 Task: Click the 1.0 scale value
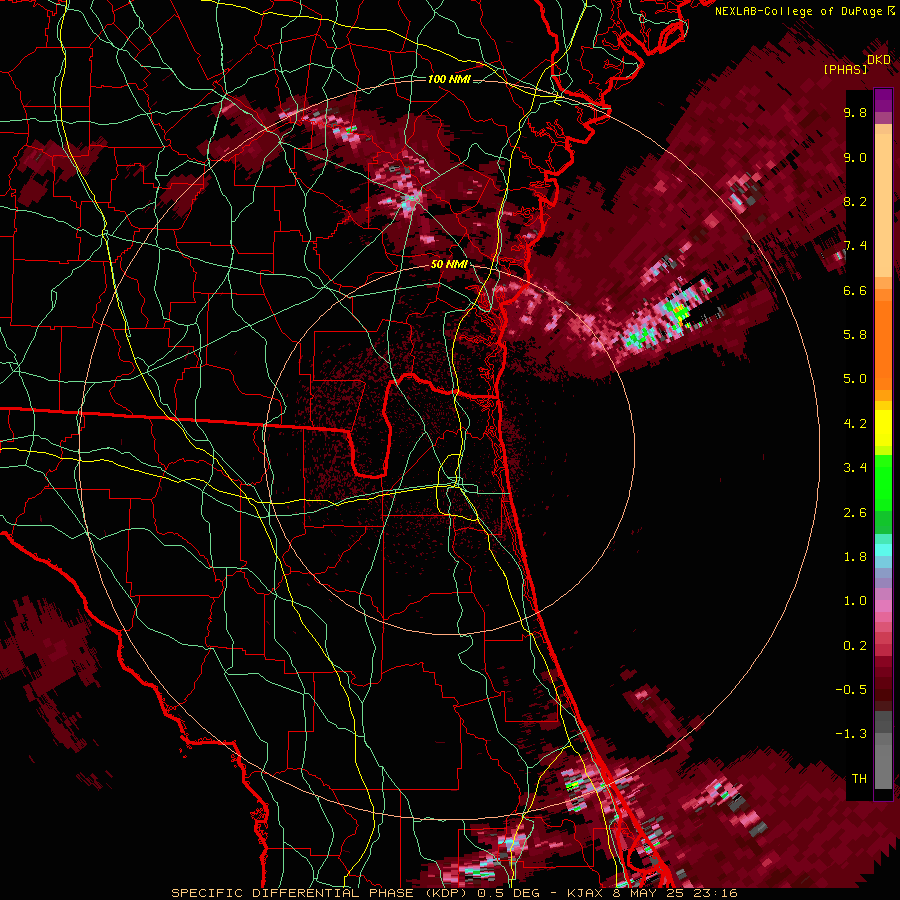(x=855, y=601)
